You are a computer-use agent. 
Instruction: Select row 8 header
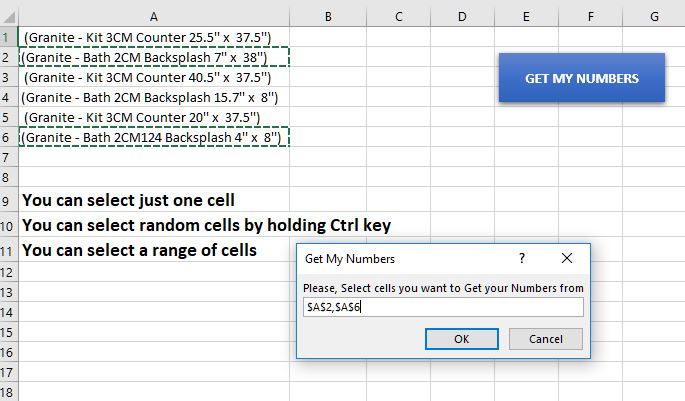tap(9, 177)
